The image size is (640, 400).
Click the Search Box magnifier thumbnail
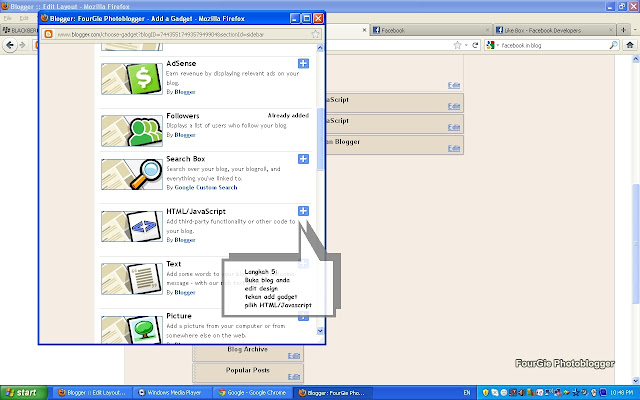132,174
